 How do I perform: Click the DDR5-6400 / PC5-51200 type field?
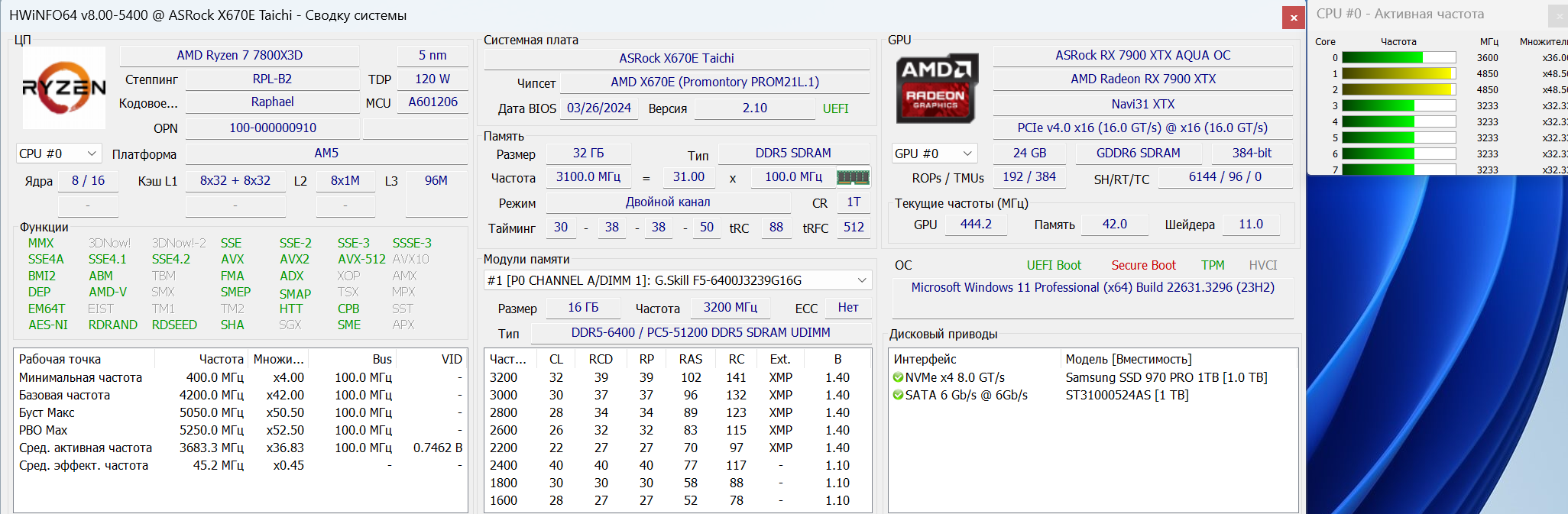click(701, 332)
